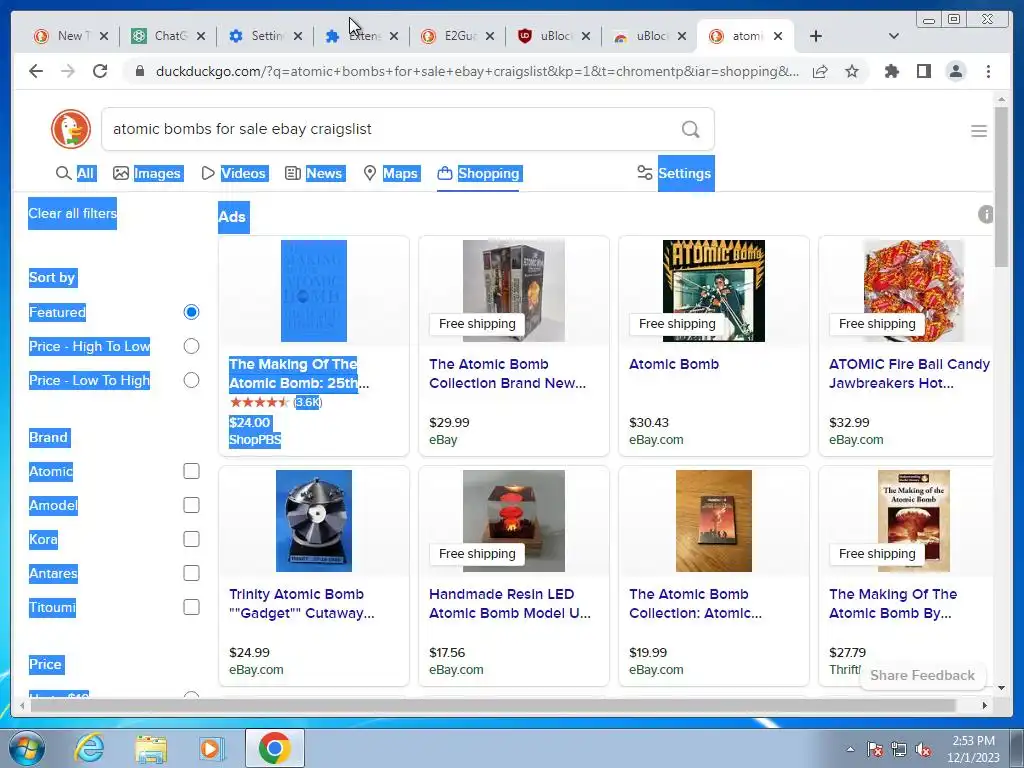Viewport: 1024px width, 768px height.
Task: Switch to the Videos tab
Action: click(234, 173)
